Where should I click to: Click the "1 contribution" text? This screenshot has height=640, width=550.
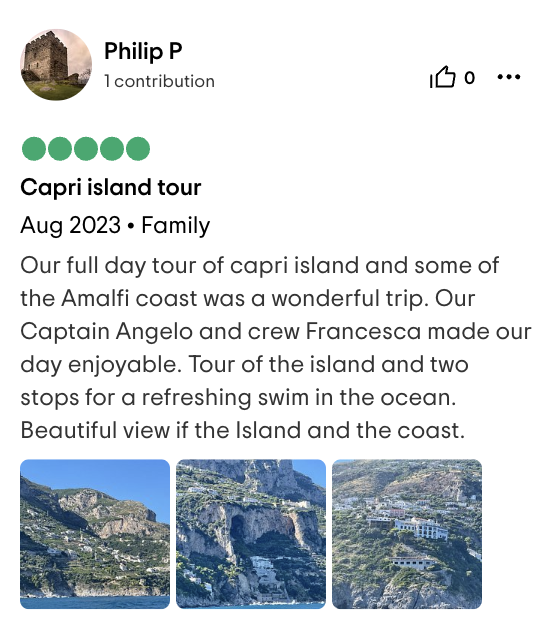click(x=159, y=81)
